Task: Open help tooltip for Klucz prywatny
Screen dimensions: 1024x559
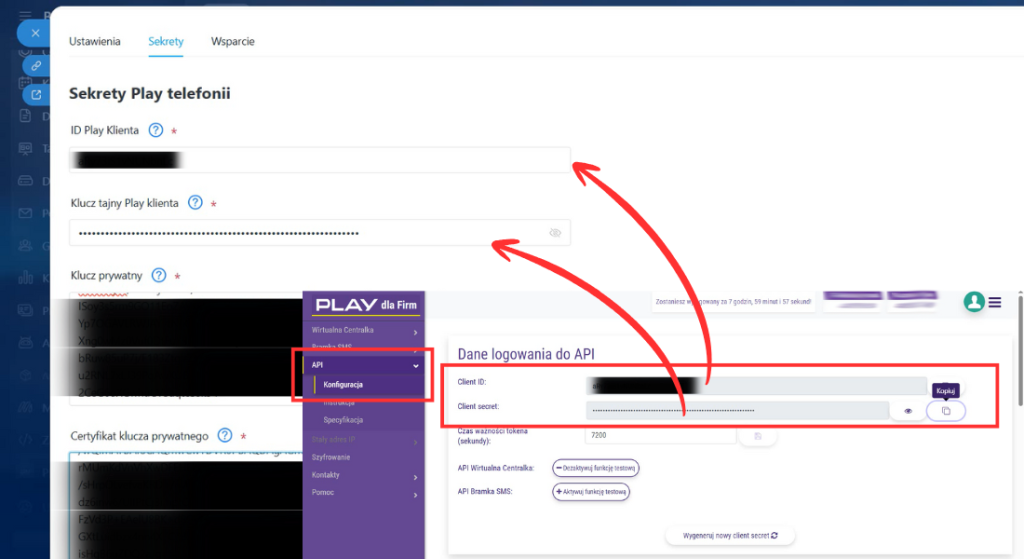Action: point(158,275)
